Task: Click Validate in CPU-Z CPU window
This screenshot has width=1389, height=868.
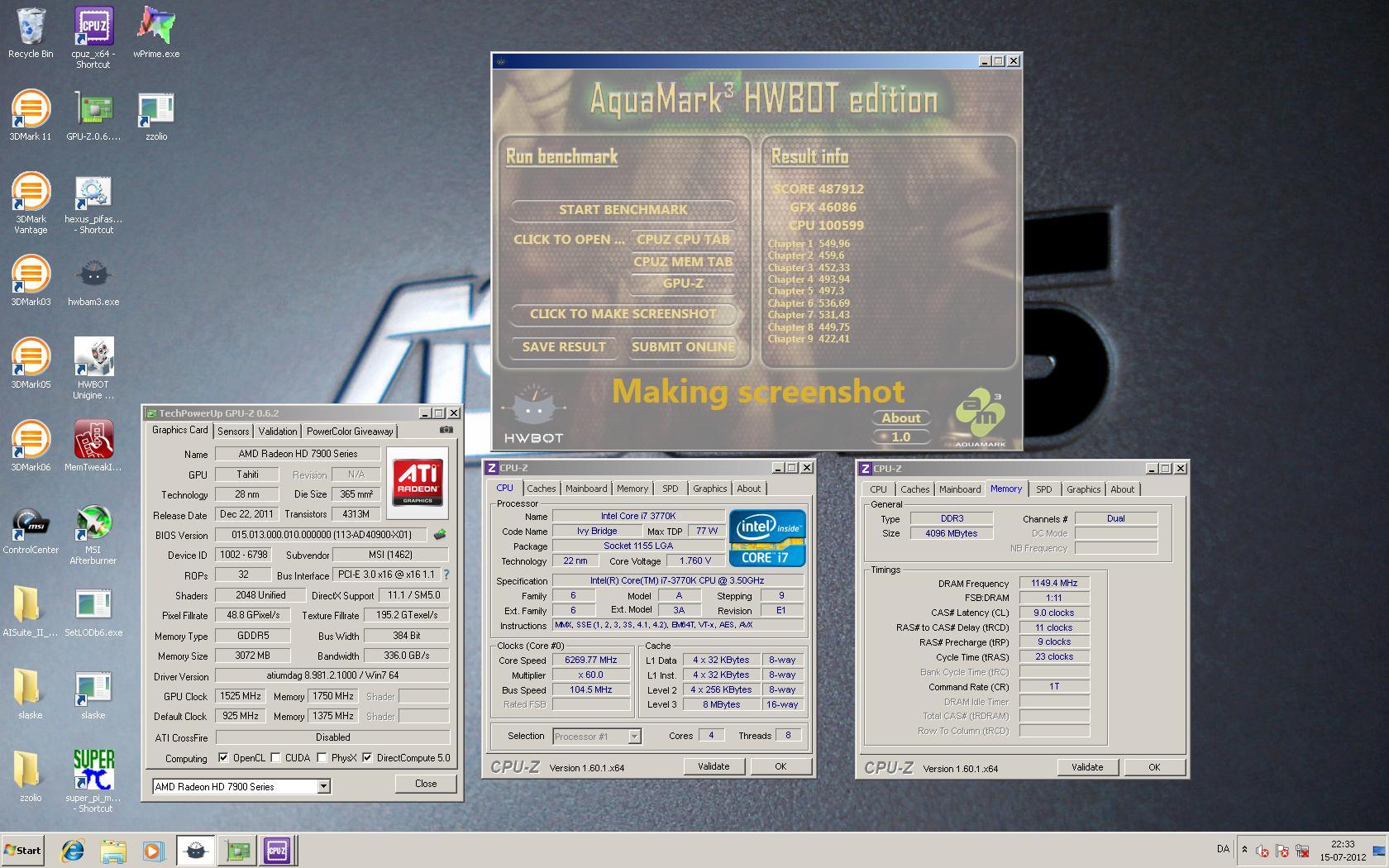Action: [713, 766]
